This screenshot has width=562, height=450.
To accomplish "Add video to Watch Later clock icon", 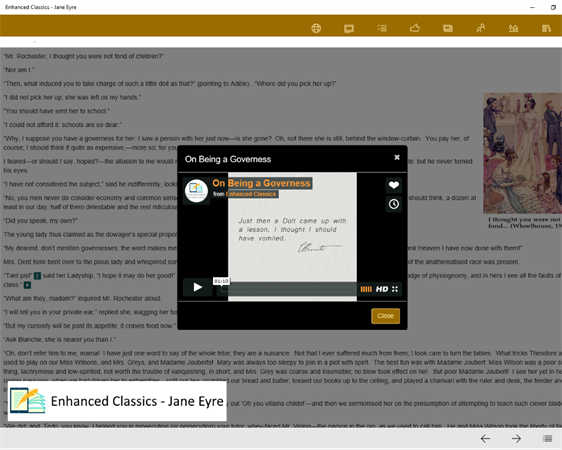I will pos(394,204).
